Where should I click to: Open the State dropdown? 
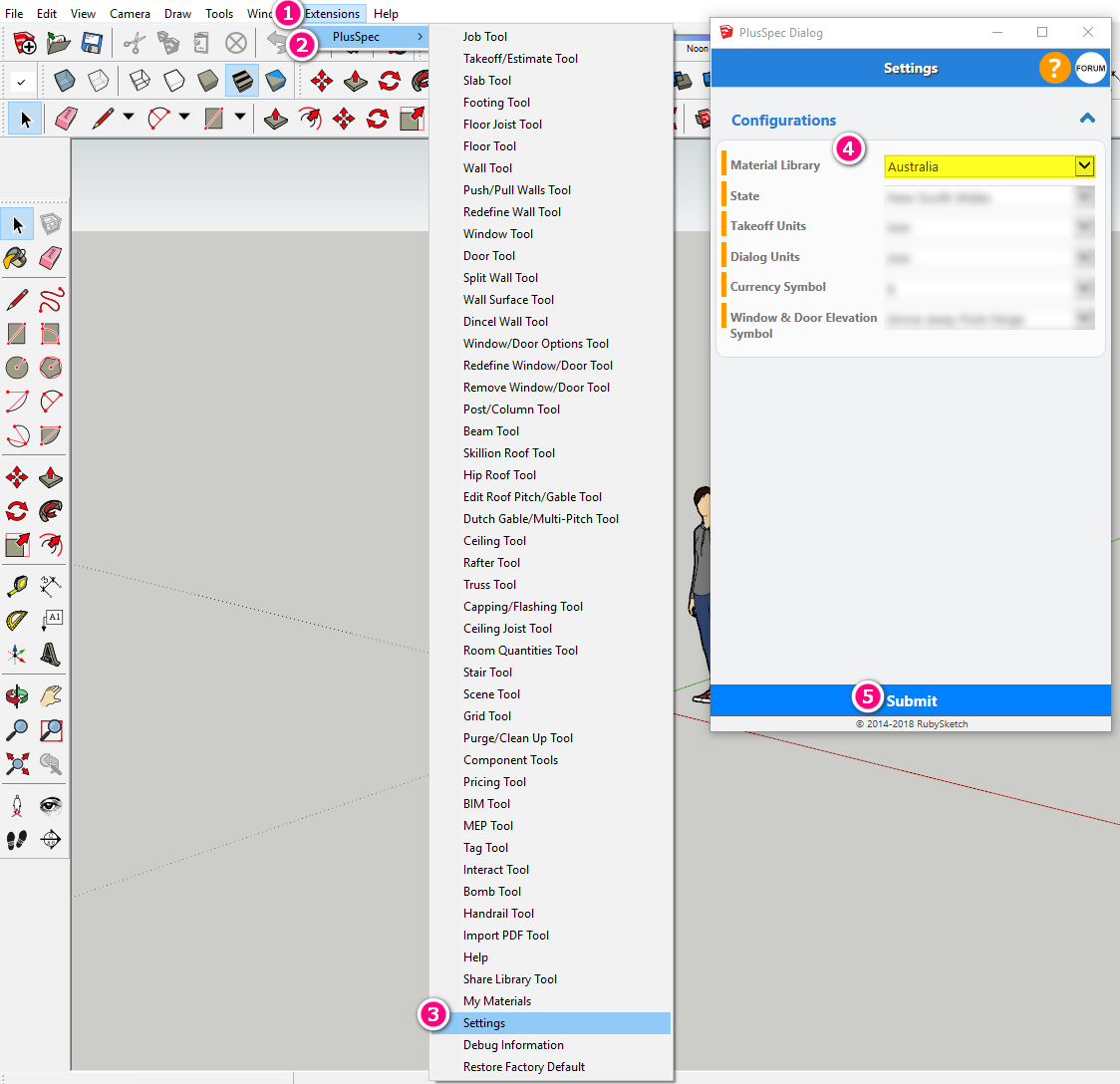coord(989,197)
